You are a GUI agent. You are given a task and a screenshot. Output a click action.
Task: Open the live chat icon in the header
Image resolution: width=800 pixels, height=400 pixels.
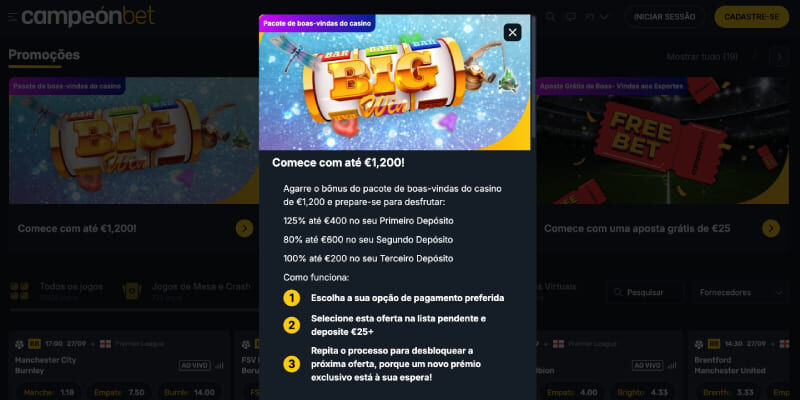pos(571,17)
